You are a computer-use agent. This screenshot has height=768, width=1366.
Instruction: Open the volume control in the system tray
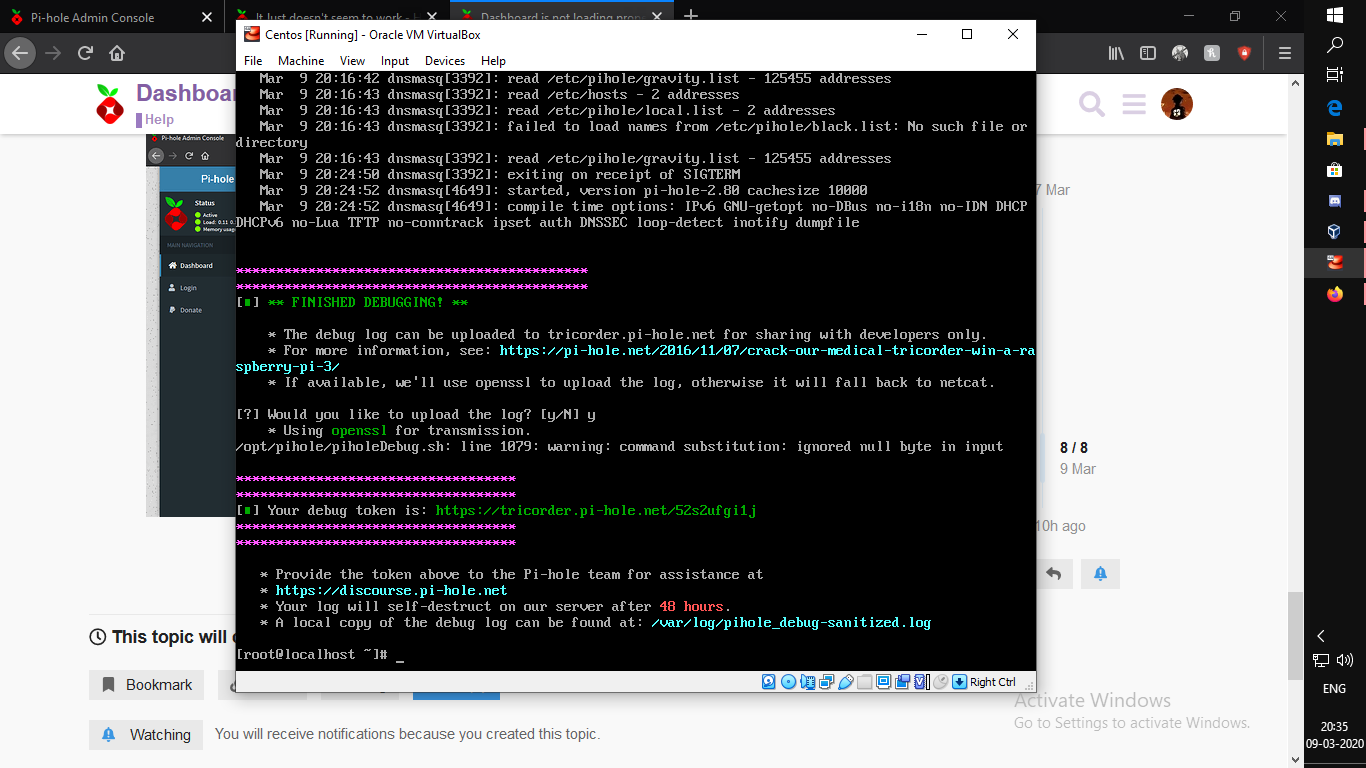[1345, 659]
